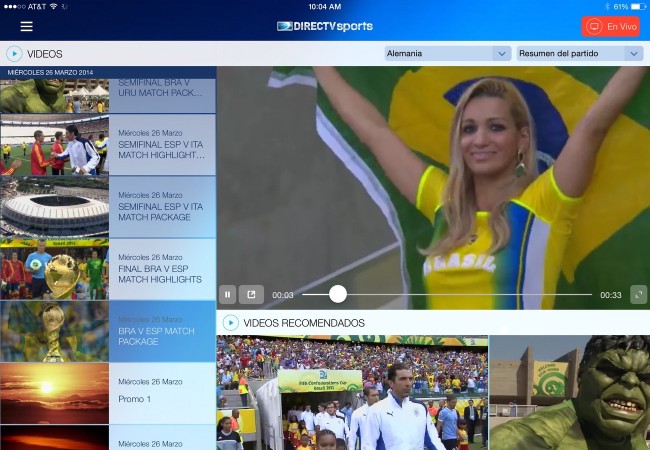Image resolution: width=650 pixels, height=450 pixels.
Task: Click the 00:03 elapsed time label
Action: tap(282, 295)
